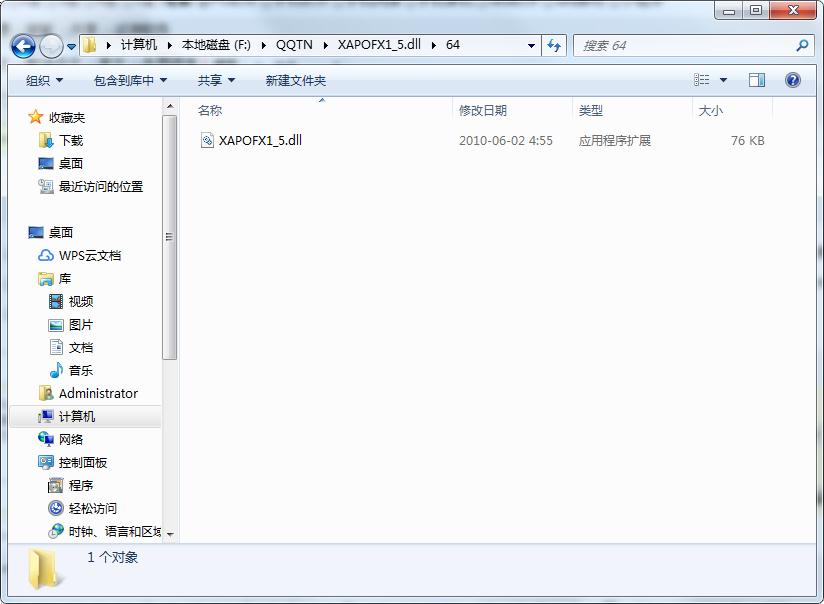Open the 包含到库中 menu
Viewport: 824px width, 604px height.
pos(130,80)
